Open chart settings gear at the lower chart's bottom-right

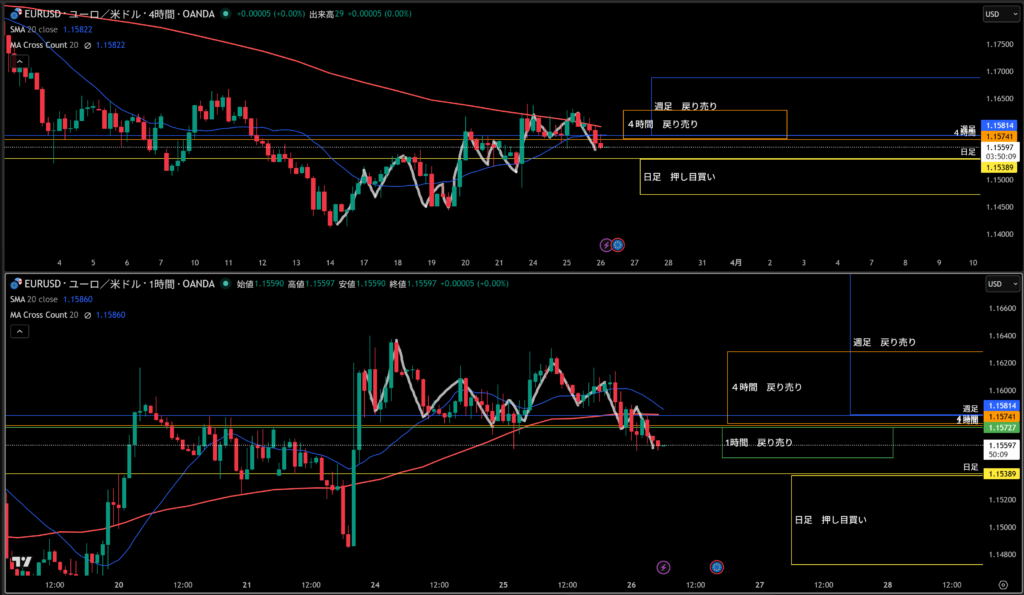tap(1003, 582)
